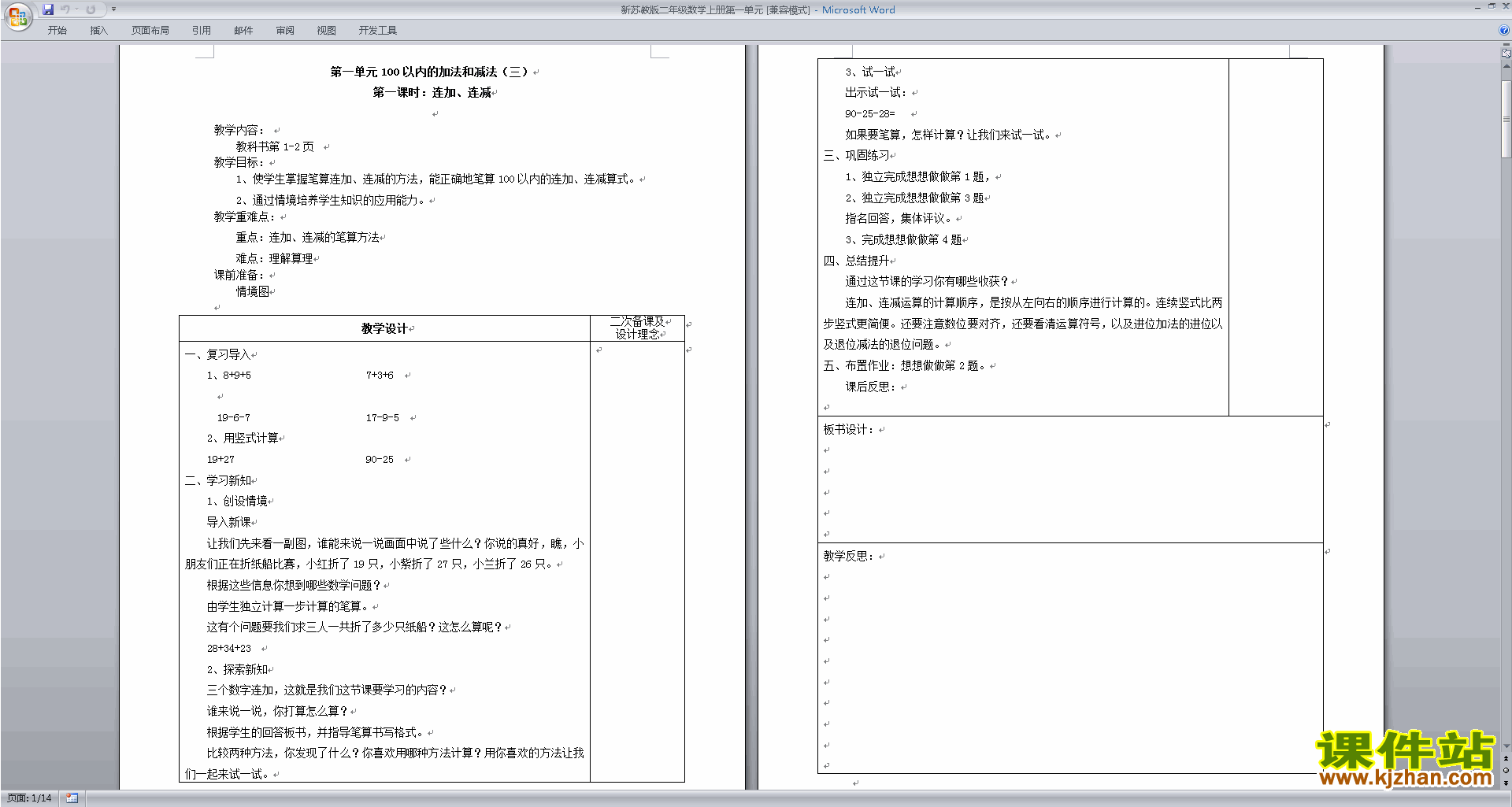Click the line 1、独立完成想想做做第 1 题

(918, 176)
